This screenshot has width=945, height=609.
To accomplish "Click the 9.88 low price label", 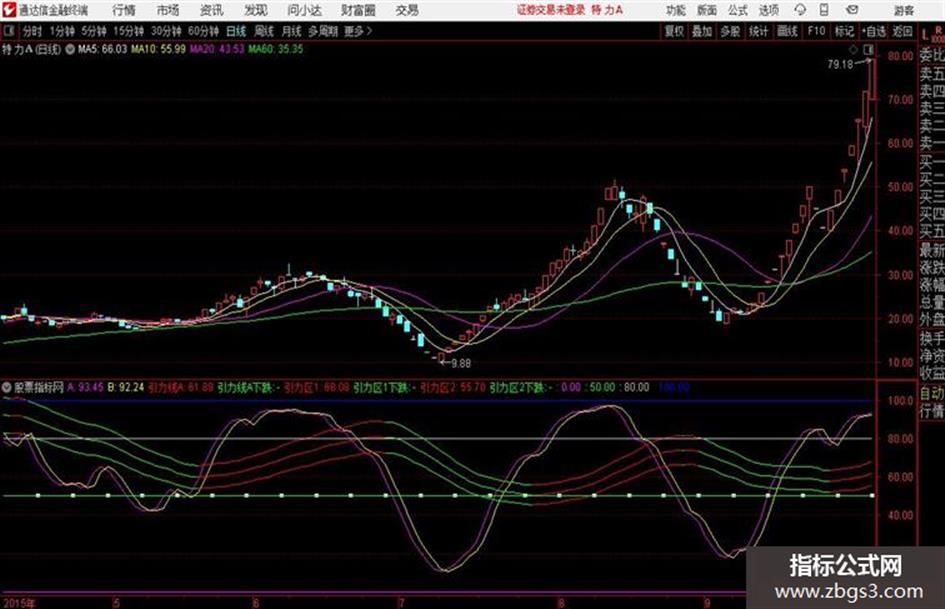I will click(461, 363).
